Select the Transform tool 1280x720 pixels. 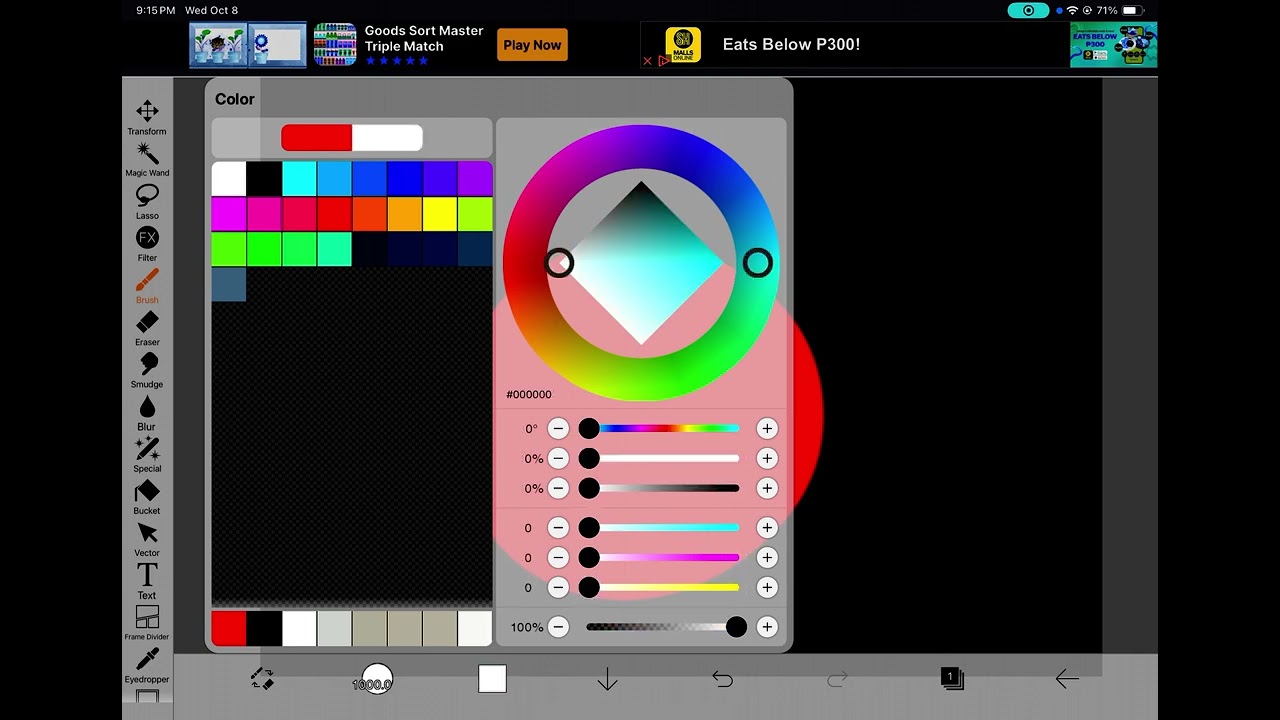pyautogui.click(x=147, y=117)
